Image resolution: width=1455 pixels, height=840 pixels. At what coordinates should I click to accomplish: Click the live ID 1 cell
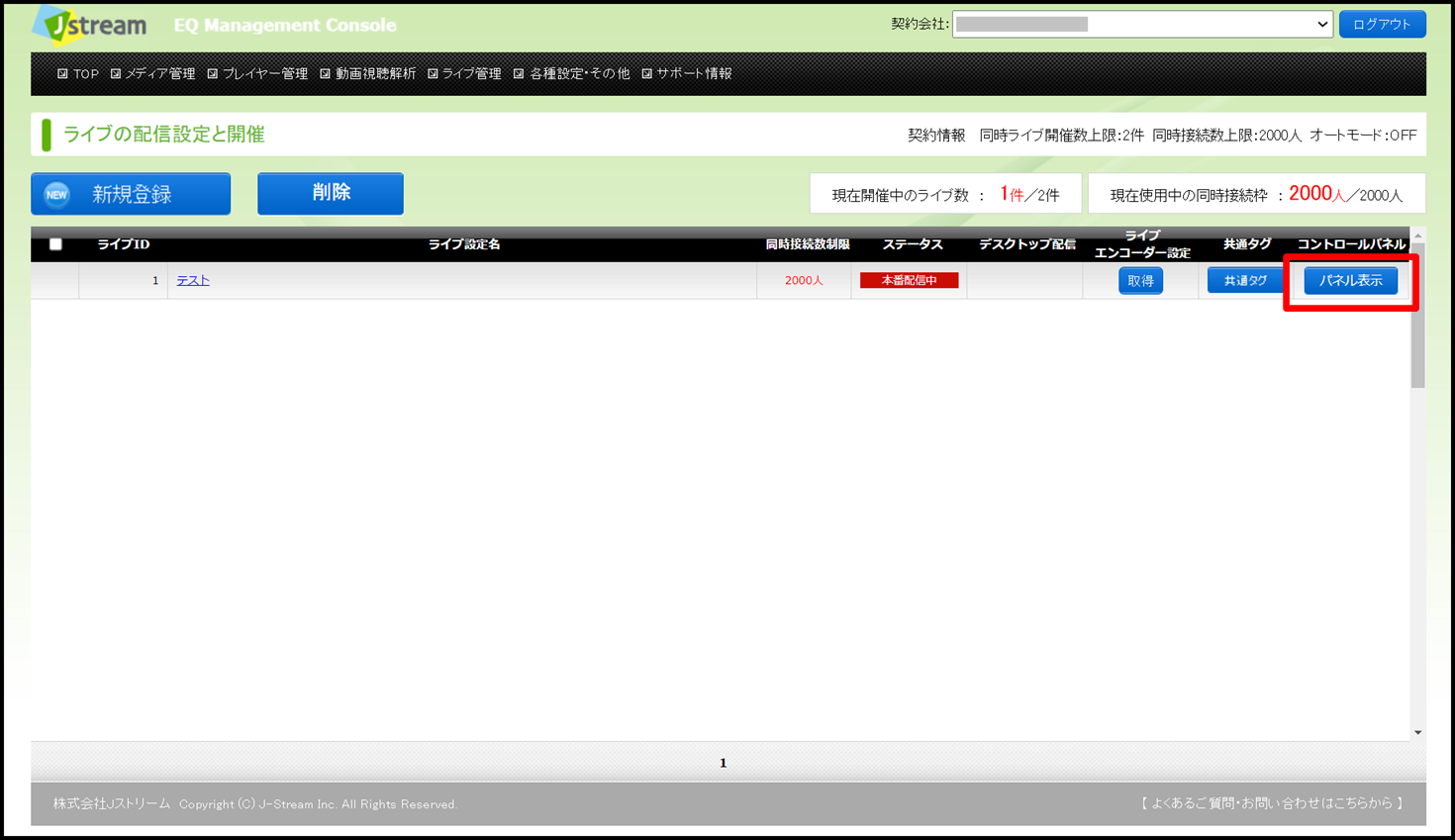(x=123, y=281)
